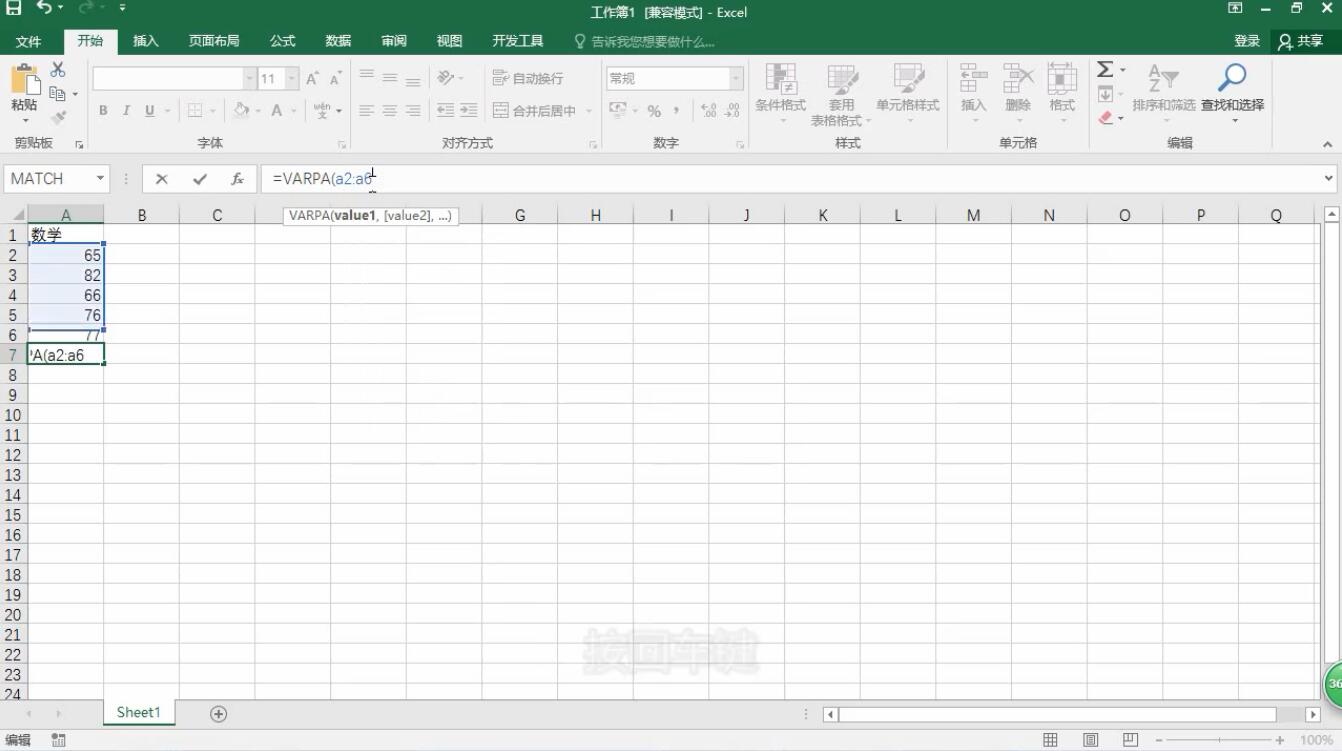Click the Cut scissors icon
1342x751 pixels.
(x=58, y=70)
